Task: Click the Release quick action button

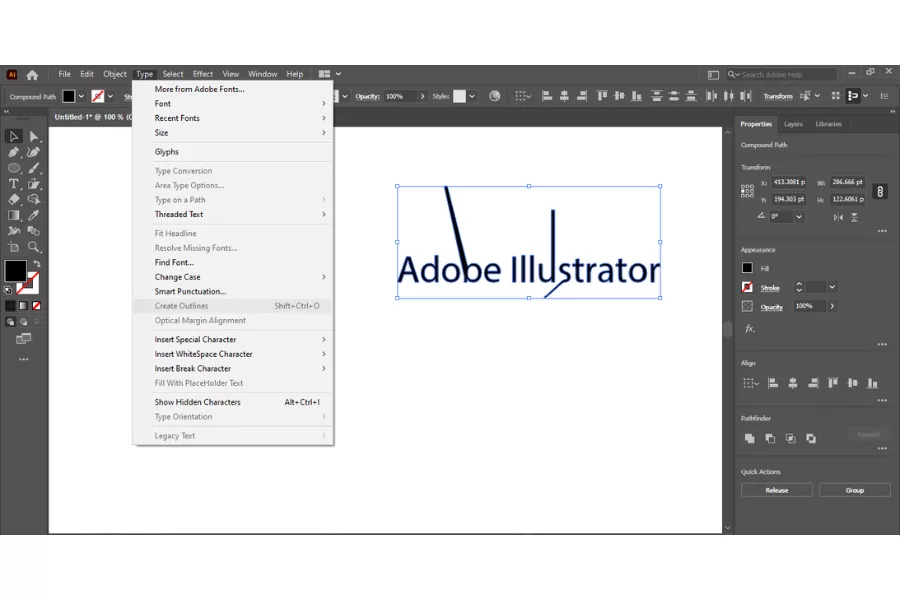Action: click(x=777, y=490)
